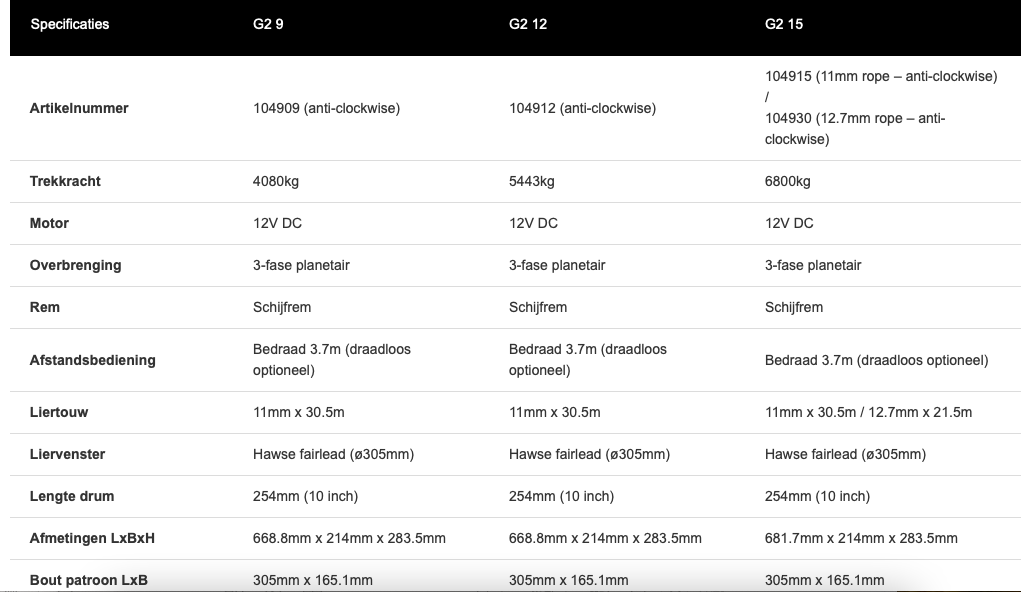Screen dimensions: 1021x592
Task: Click the Trekkracht row label
Action: pyautogui.click(x=65, y=181)
